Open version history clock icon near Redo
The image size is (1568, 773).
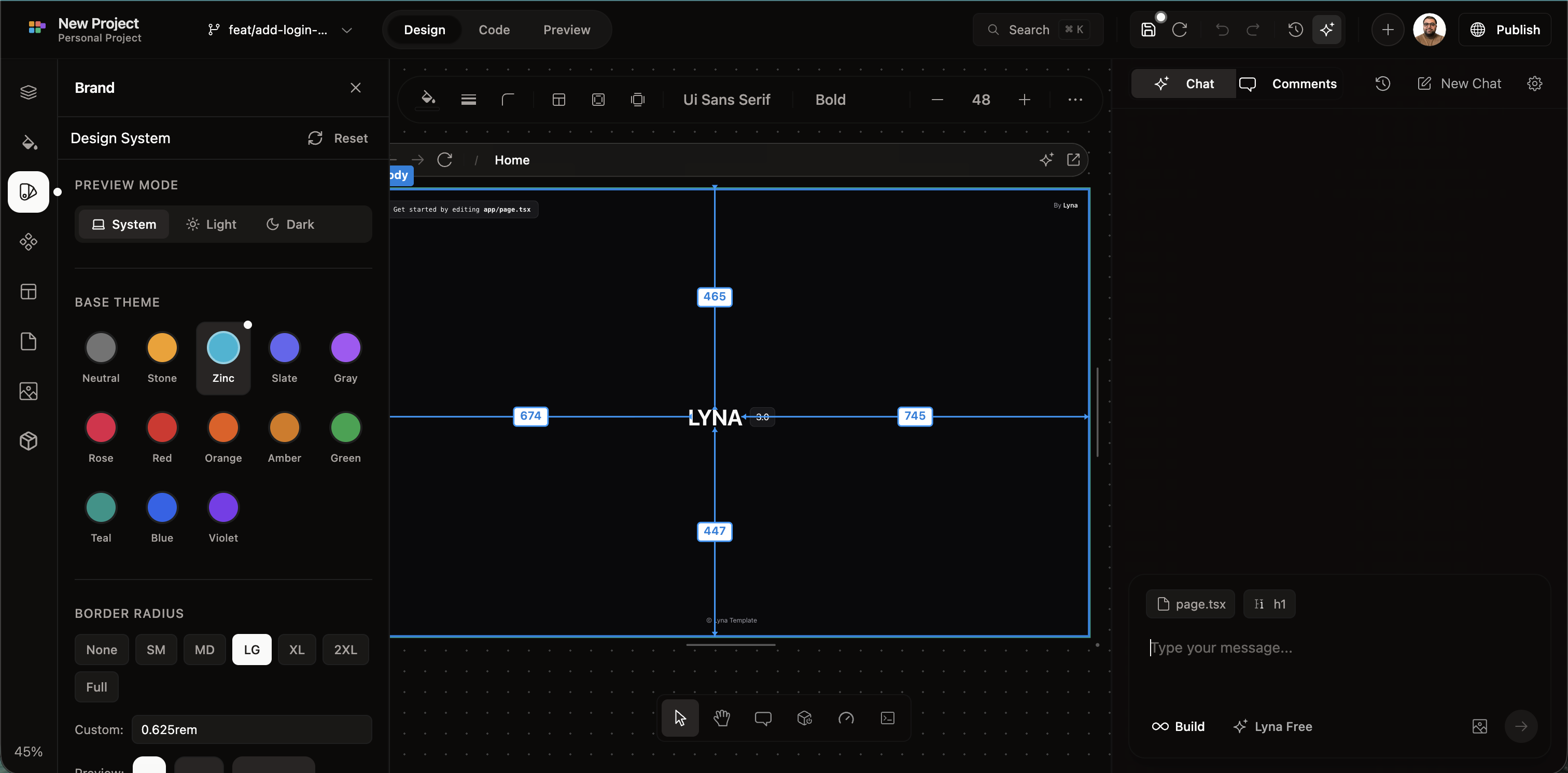tap(1295, 29)
